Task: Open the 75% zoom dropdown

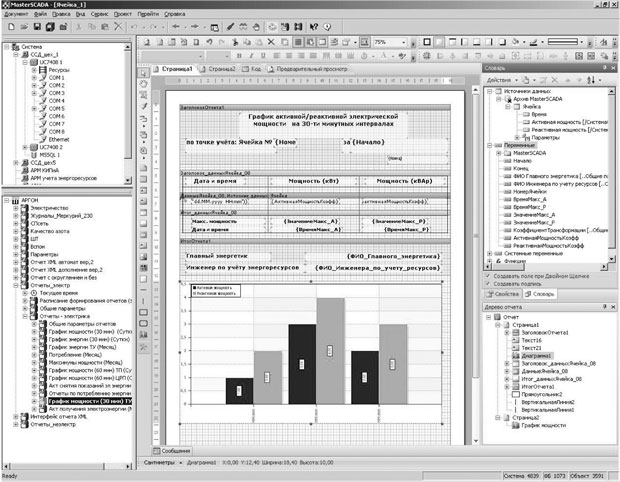Action: tap(403, 42)
